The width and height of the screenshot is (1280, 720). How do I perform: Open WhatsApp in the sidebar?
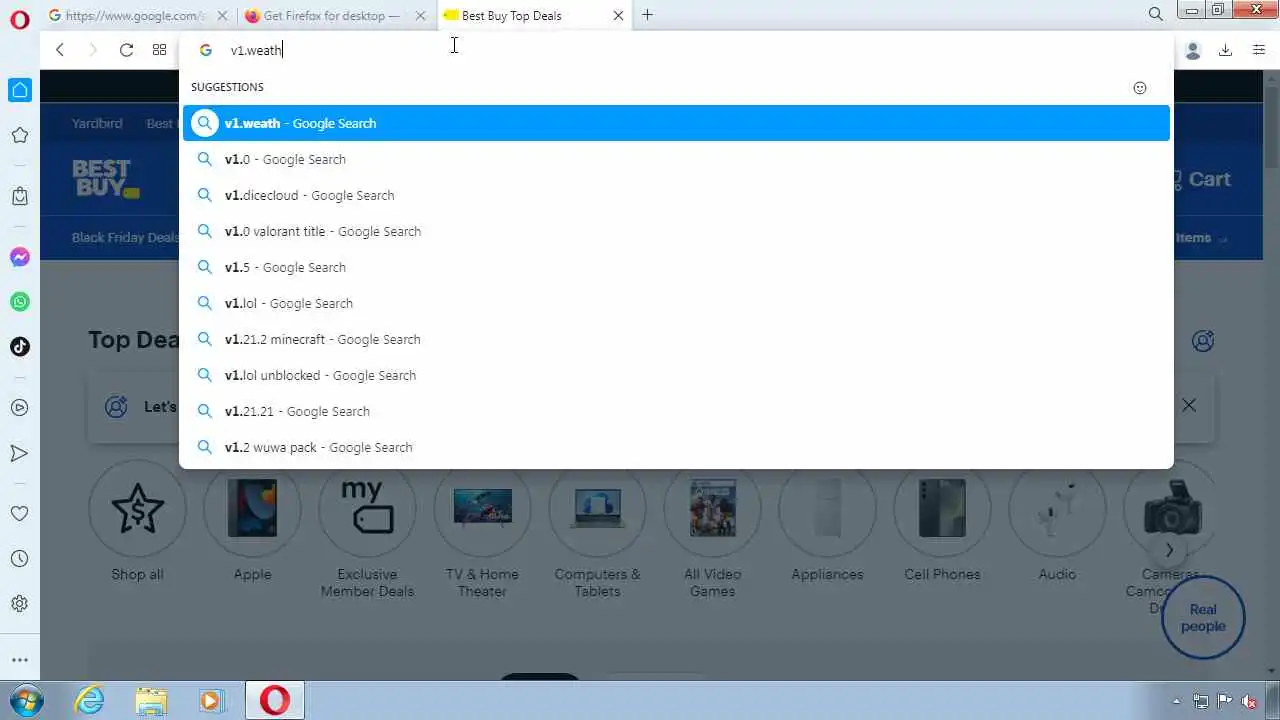pos(20,302)
